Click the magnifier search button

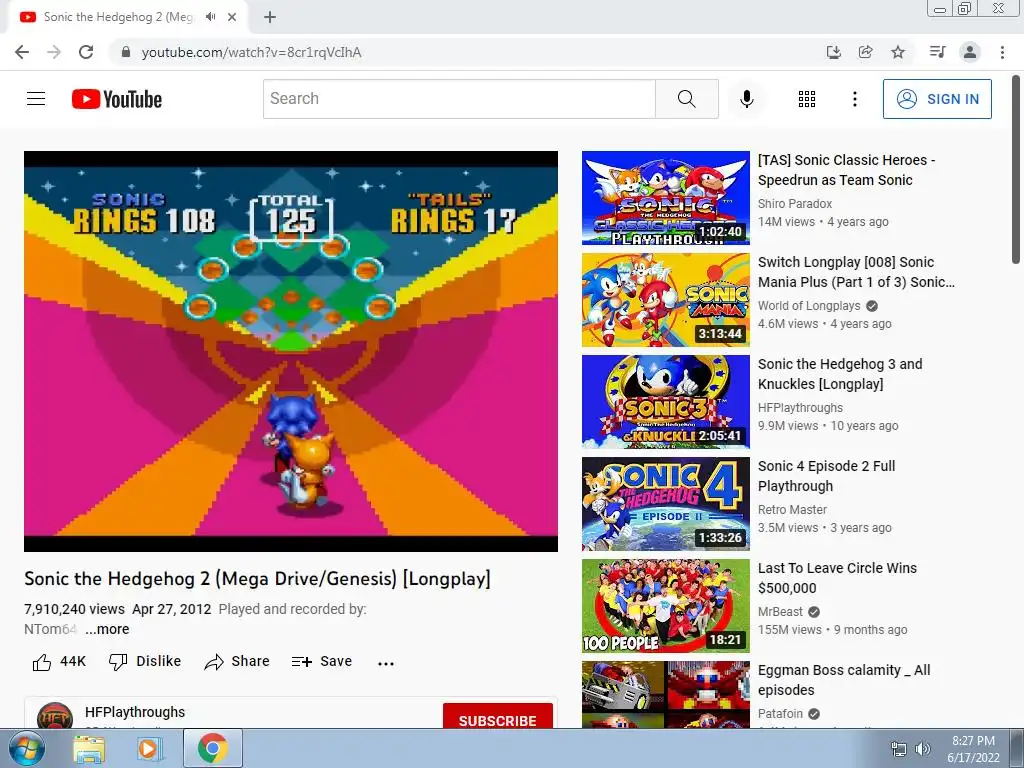coord(686,99)
